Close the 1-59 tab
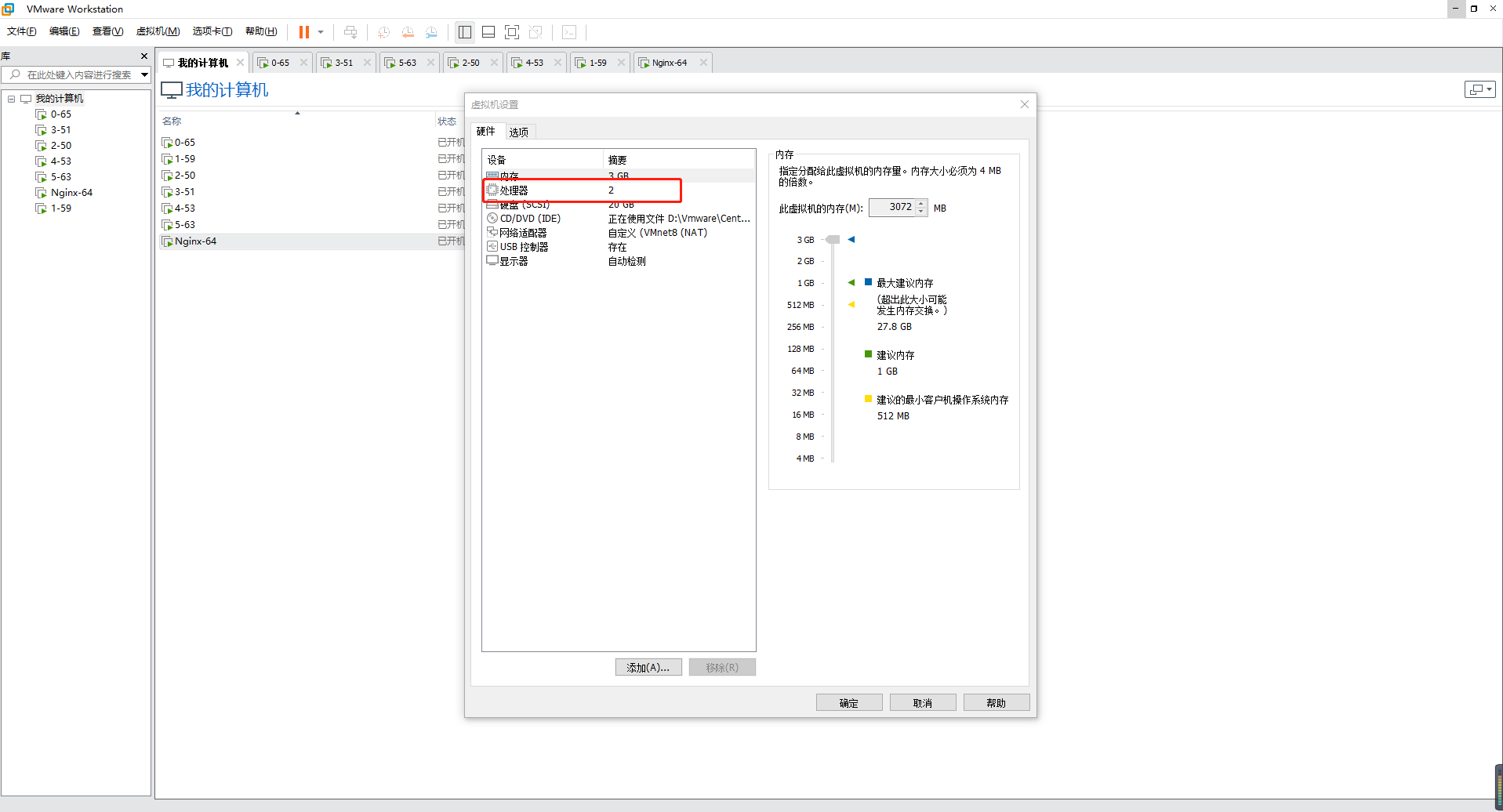 click(x=621, y=63)
